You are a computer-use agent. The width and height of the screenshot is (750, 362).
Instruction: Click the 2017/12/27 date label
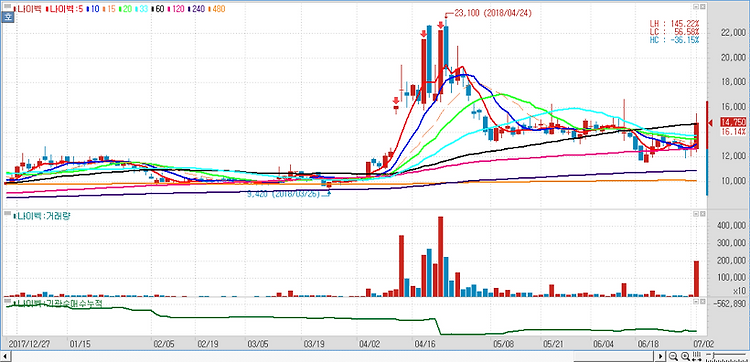point(30,344)
